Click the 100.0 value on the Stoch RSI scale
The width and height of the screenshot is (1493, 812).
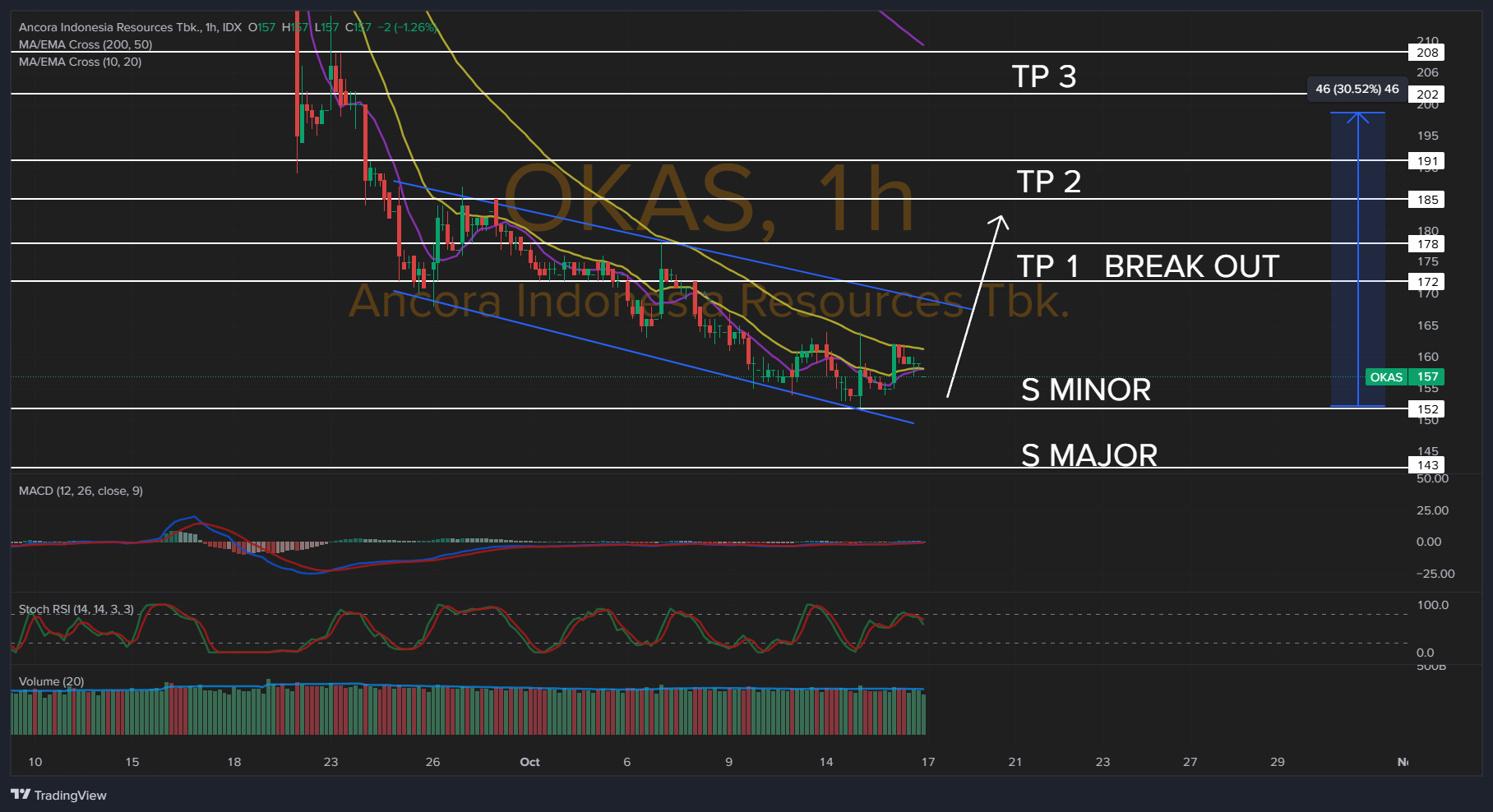tap(1433, 605)
